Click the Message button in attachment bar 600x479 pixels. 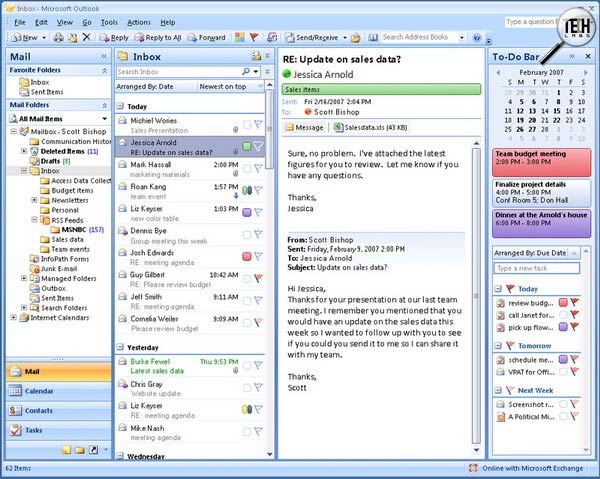(305, 127)
